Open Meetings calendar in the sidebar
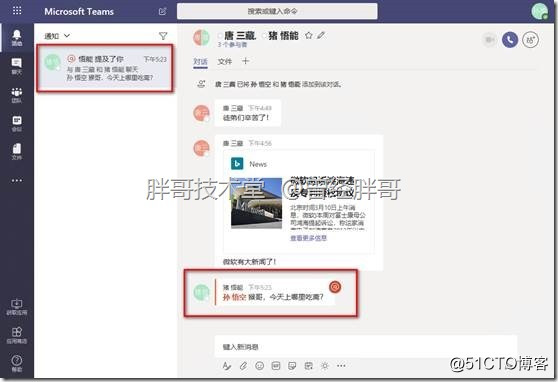 click(x=17, y=124)
